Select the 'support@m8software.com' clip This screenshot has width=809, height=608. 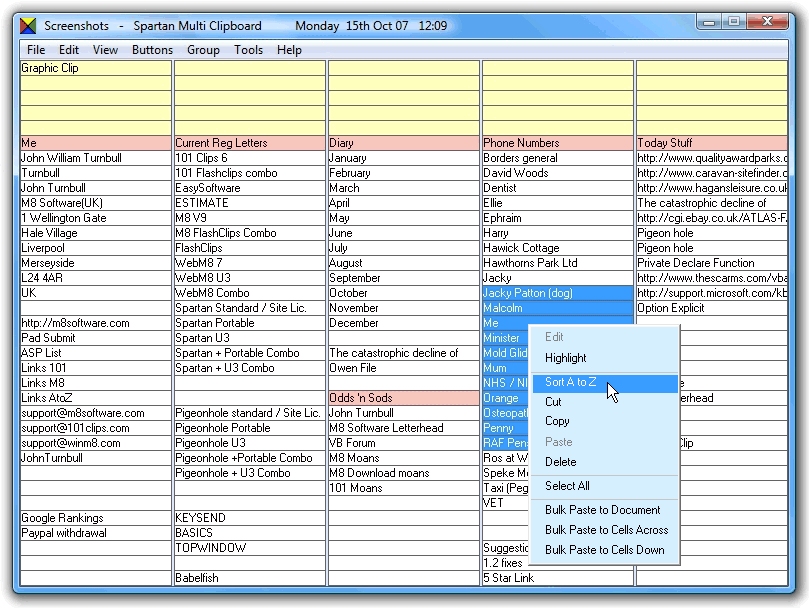click(95, 413)
